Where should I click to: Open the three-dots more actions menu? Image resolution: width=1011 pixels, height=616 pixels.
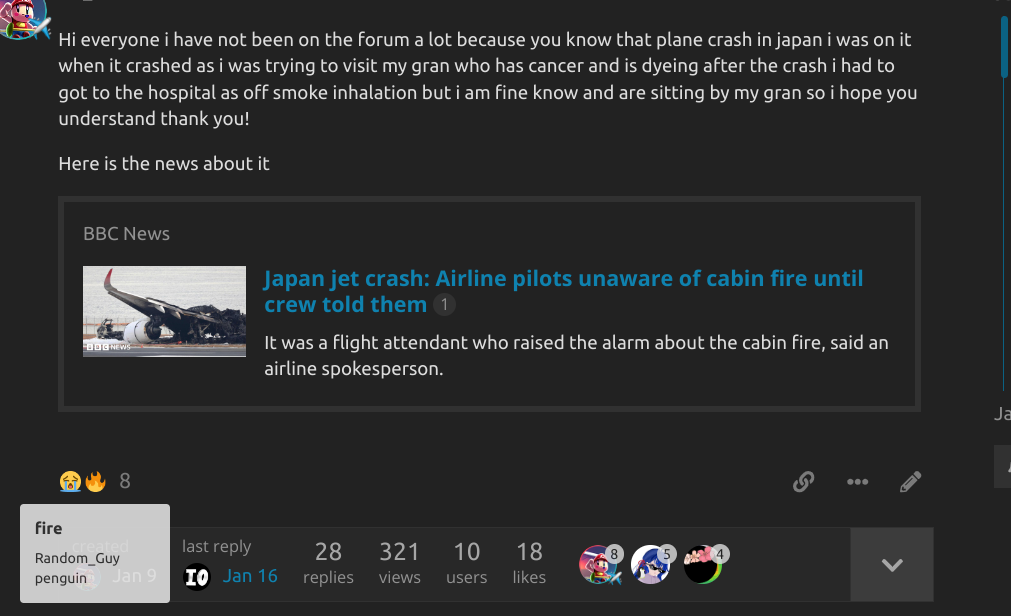(857, 482)
